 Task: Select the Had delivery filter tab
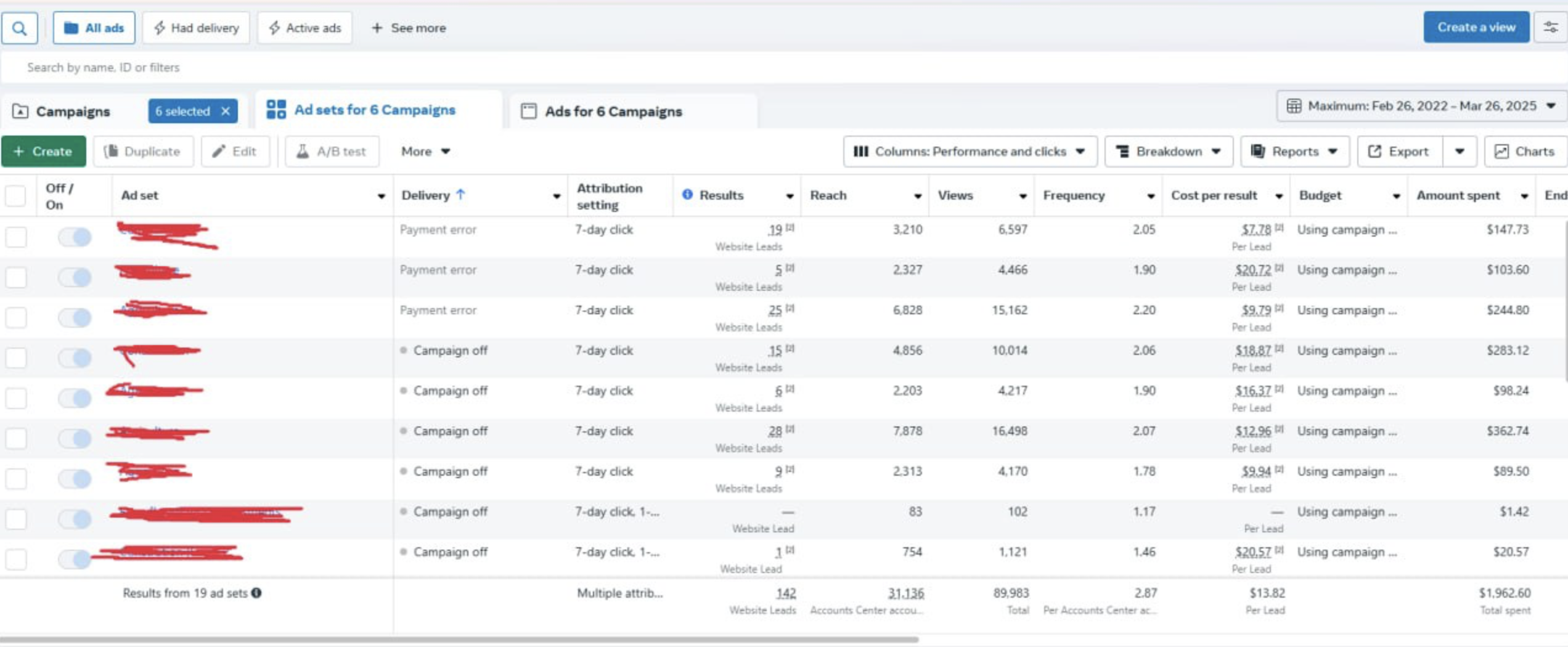tap(196, 28)
